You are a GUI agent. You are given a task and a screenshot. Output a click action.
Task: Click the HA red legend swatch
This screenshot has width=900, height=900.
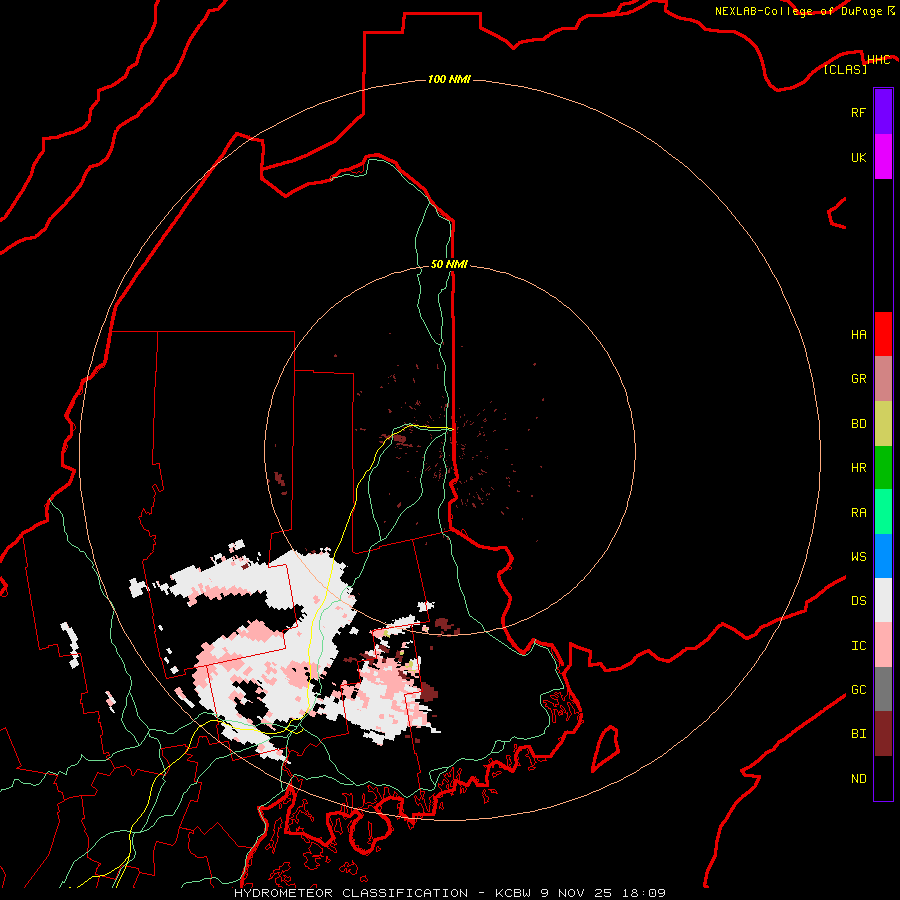pyautogui.click(x=883, y=334)
